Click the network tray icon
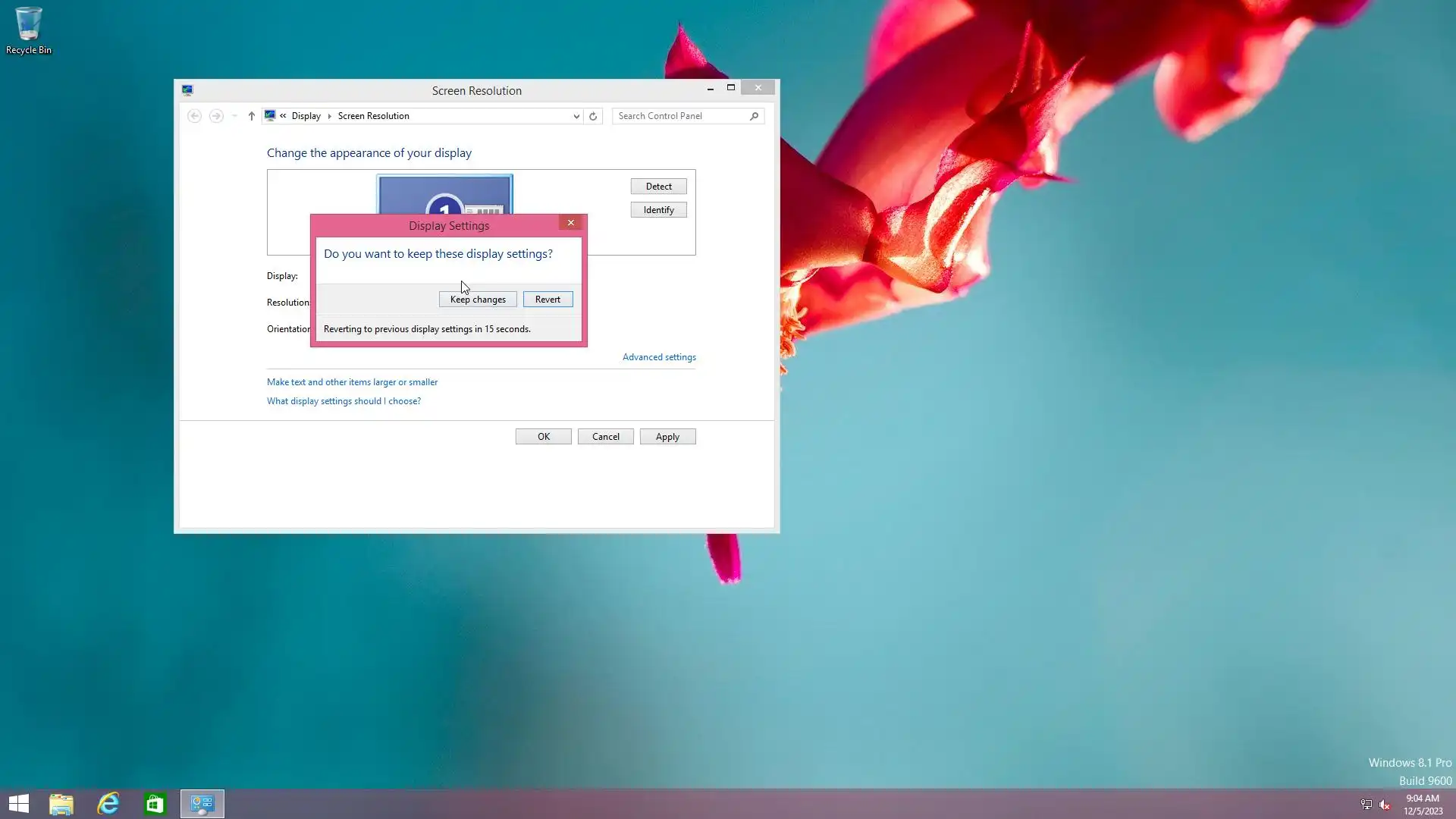Viewport: 1456px width, 819px height. click(x=1366, y=805)
